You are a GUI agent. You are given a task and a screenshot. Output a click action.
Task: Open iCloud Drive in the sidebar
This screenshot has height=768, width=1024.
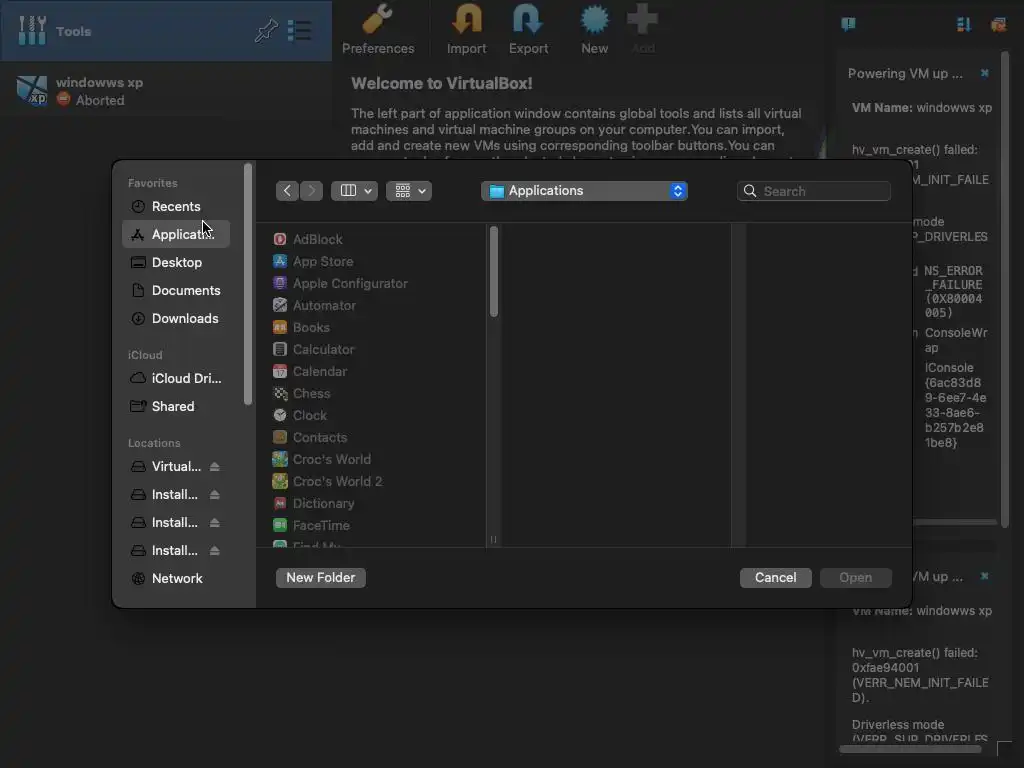click(x=176, y=378)
